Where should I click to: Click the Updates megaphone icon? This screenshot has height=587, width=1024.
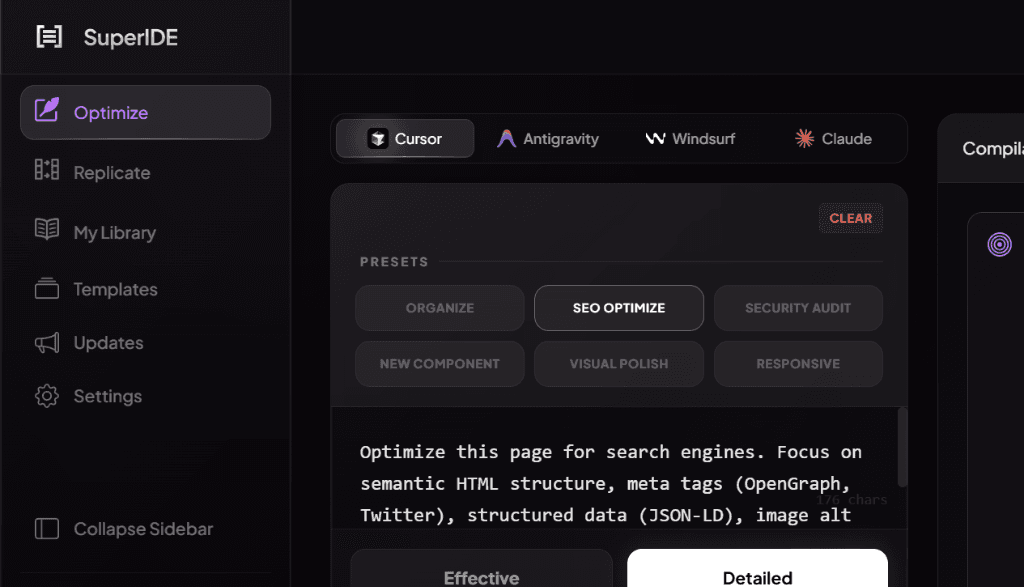[46, 342]
